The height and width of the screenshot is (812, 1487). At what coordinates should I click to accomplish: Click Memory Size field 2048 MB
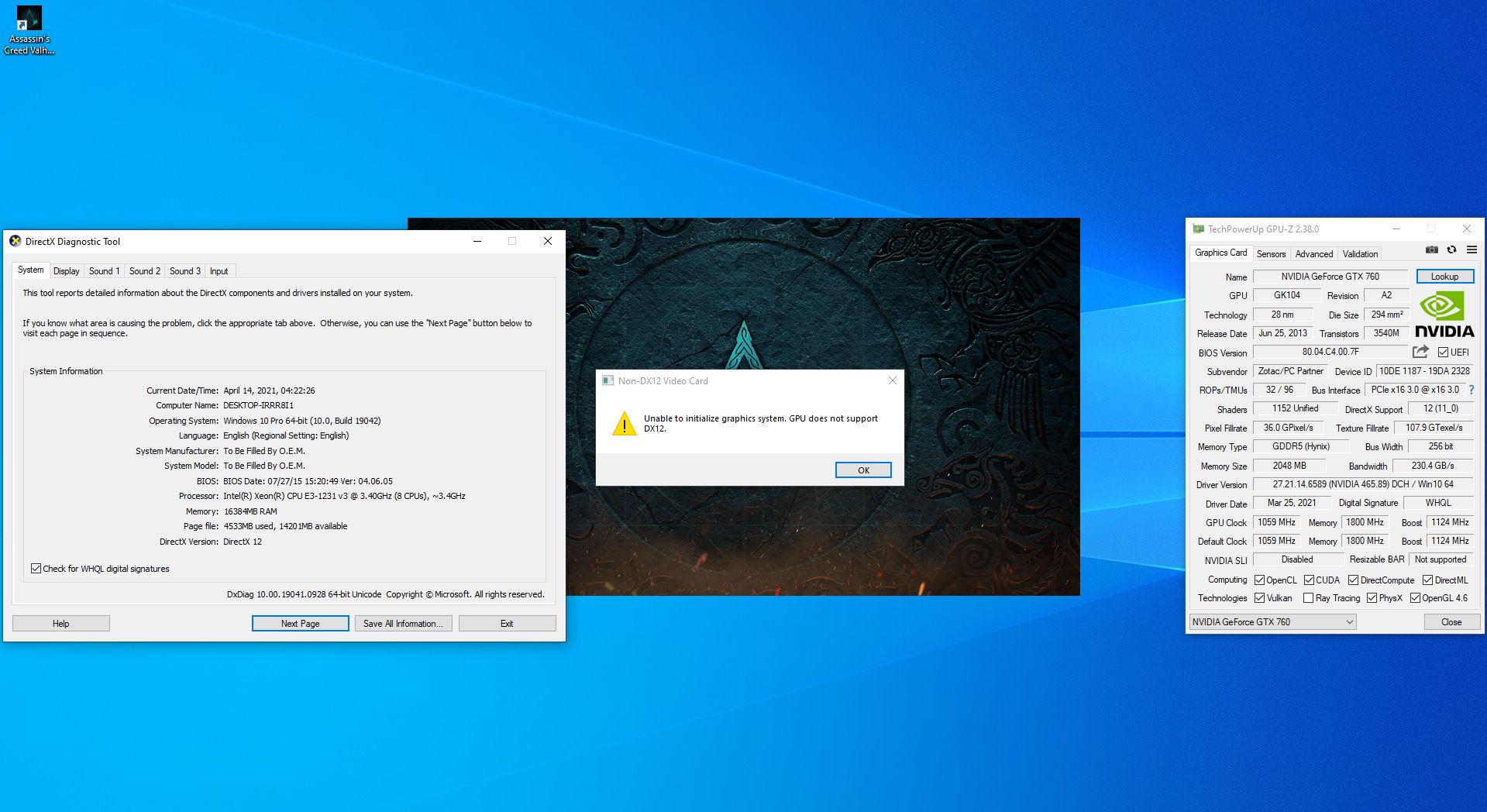pos(1289,466)
